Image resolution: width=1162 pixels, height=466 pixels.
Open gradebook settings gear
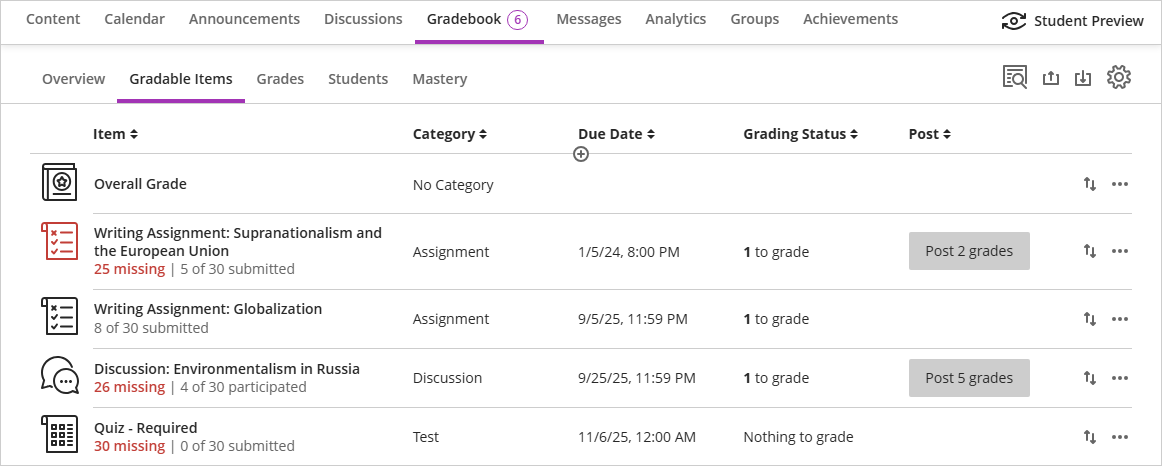[x=1118, y=78]
